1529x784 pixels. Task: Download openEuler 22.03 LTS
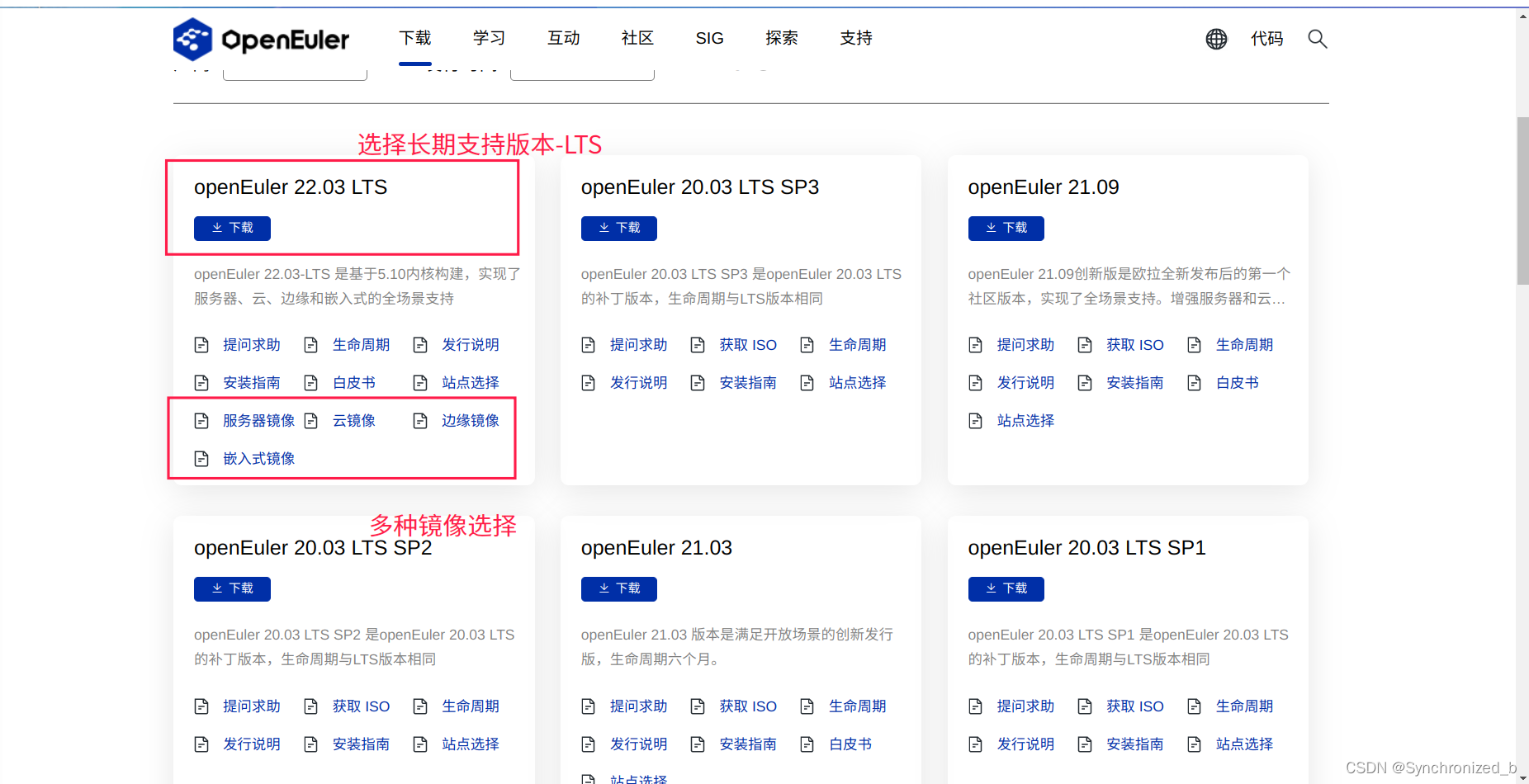coord(232,229)
